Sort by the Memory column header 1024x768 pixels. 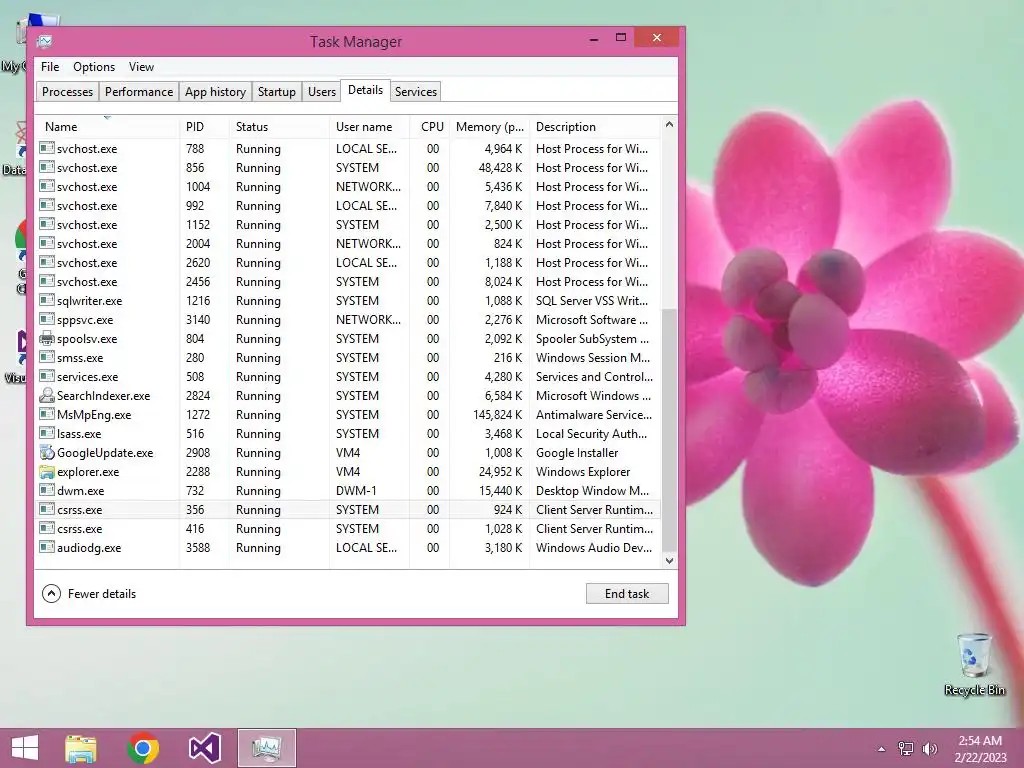489,127
